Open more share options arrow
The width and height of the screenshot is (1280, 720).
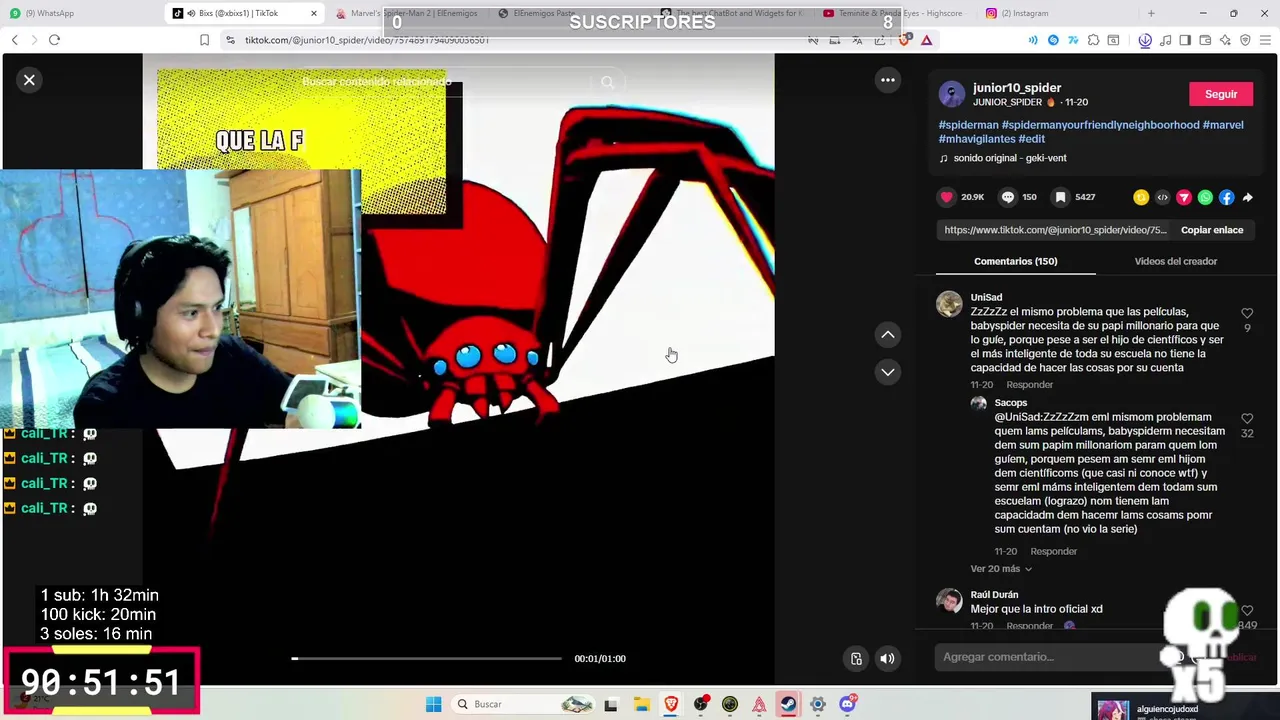(x=1248, y=198)
